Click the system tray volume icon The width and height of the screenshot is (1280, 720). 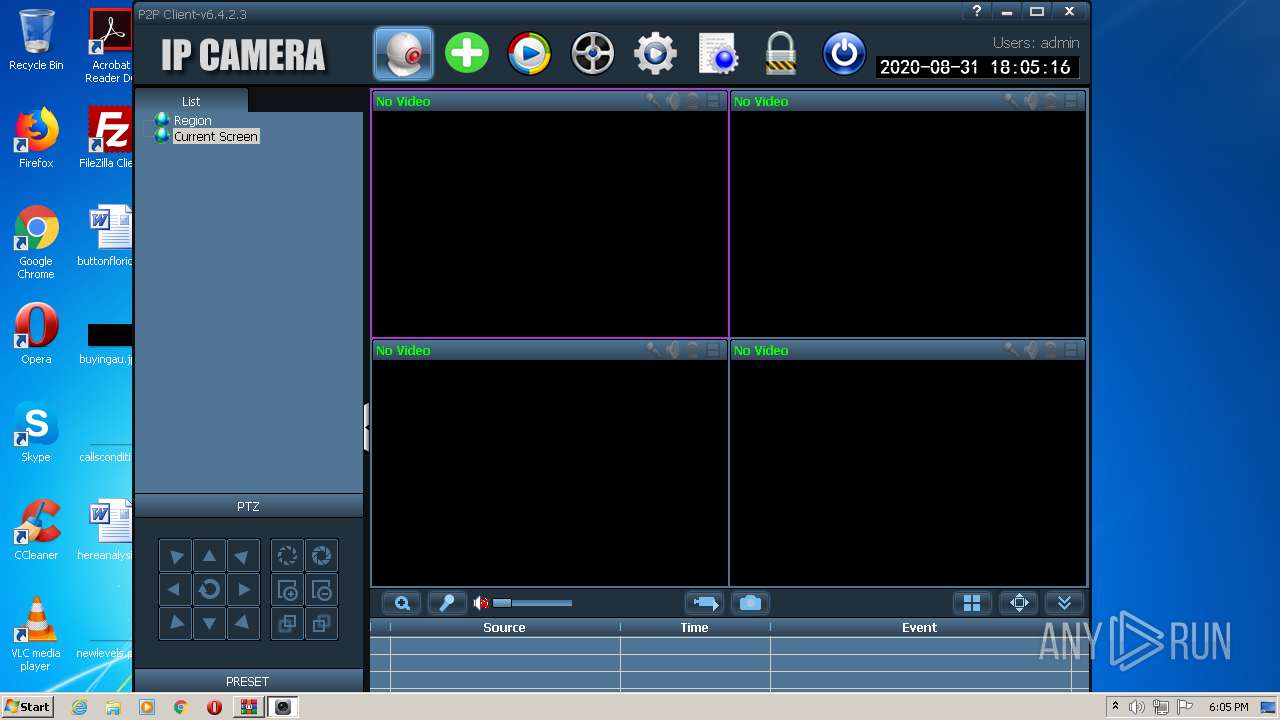coord(1137,707)
